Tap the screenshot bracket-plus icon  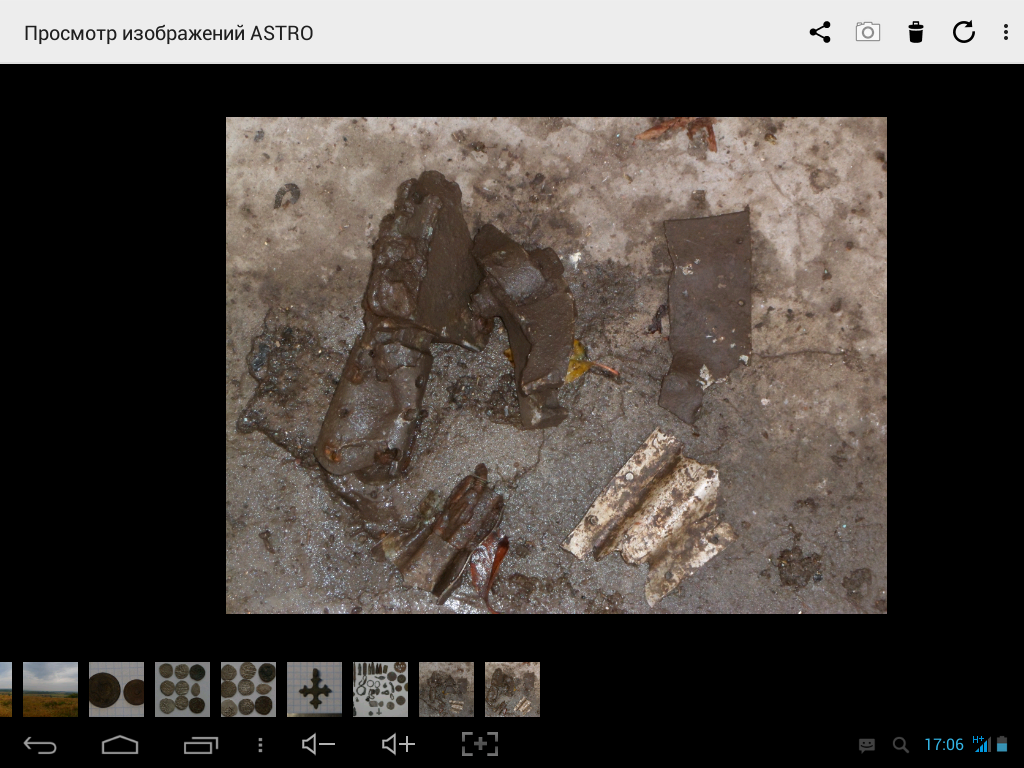pyautogui.click(x=480, y=744)
